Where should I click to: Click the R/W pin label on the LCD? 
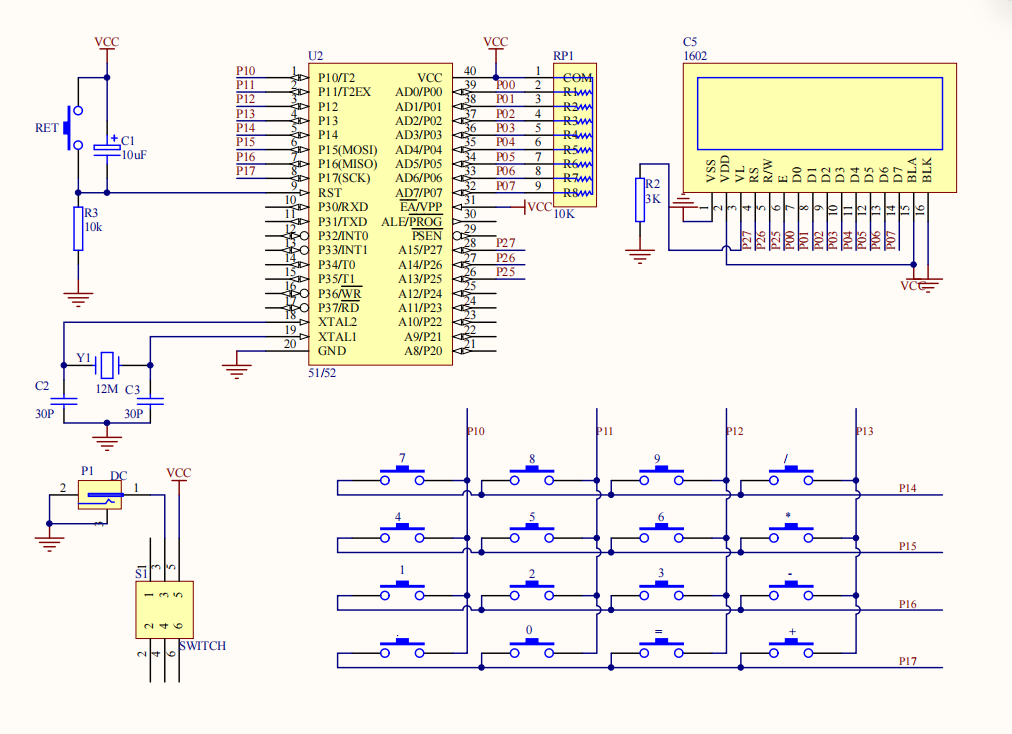pyautogui.click(x=767, y=171)
